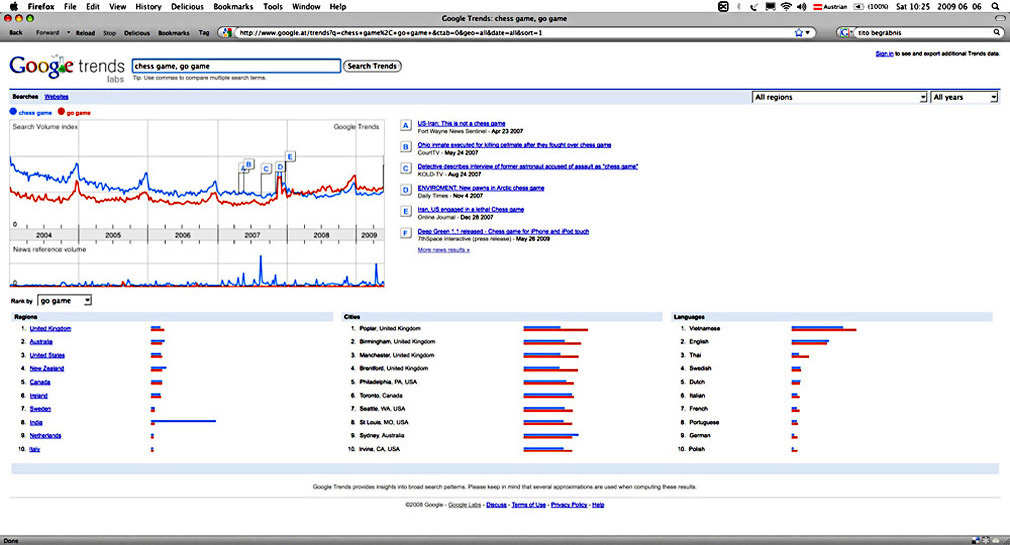Open the United Kingdom region link
Viewport: 1010px width, 545px height.
[x=50, y=329]
